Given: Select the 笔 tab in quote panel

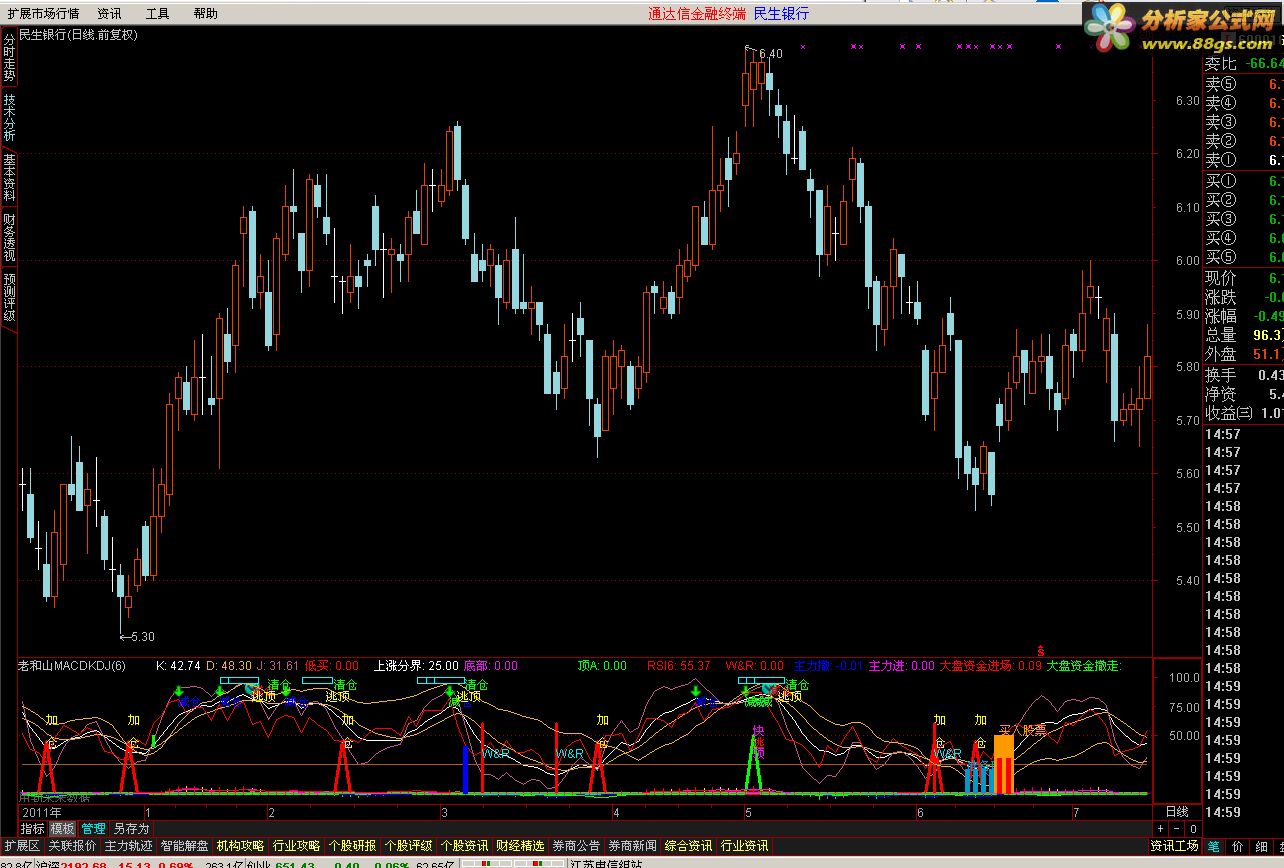Looking at the screenshot, I should (1213, 846).
